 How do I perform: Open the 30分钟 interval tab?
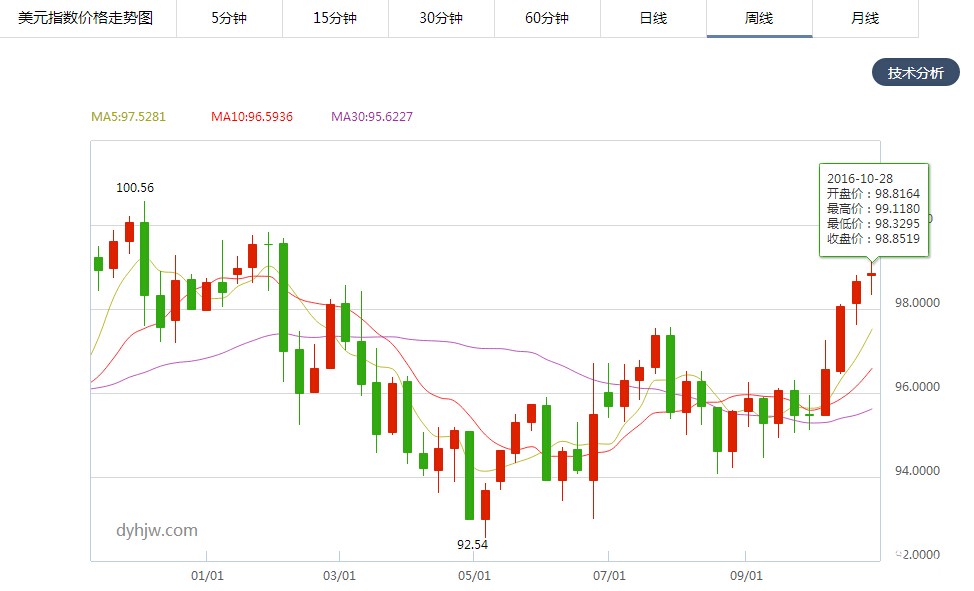click(x=441, y=18)
